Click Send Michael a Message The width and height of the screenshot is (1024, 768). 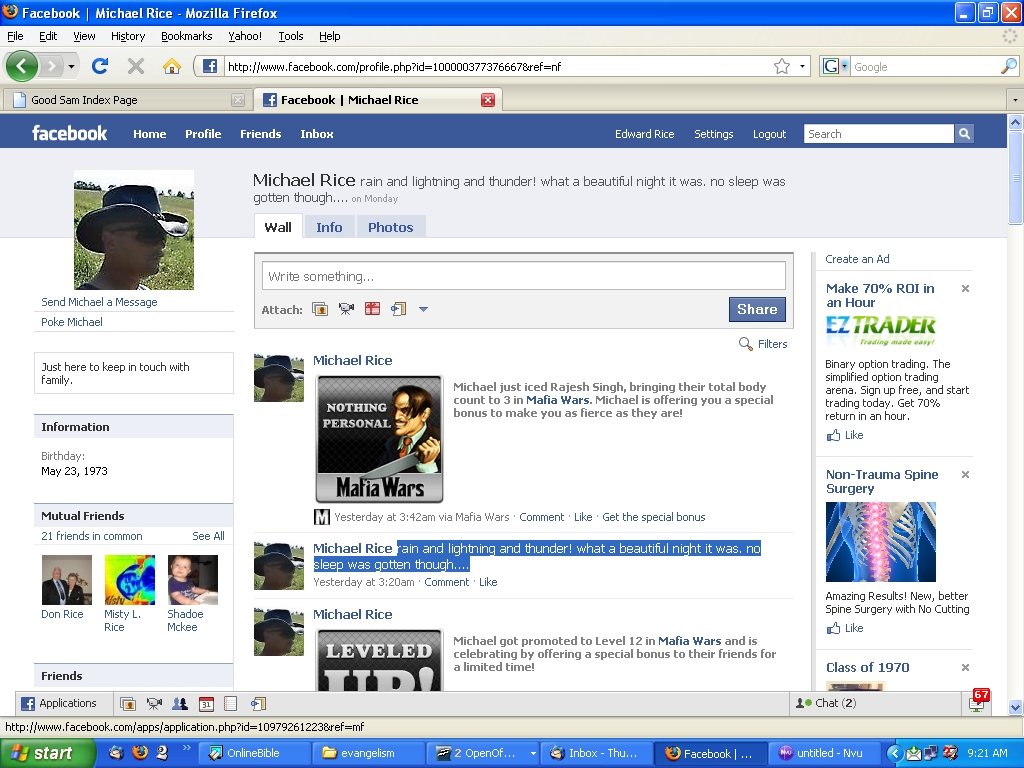[99, 302]
